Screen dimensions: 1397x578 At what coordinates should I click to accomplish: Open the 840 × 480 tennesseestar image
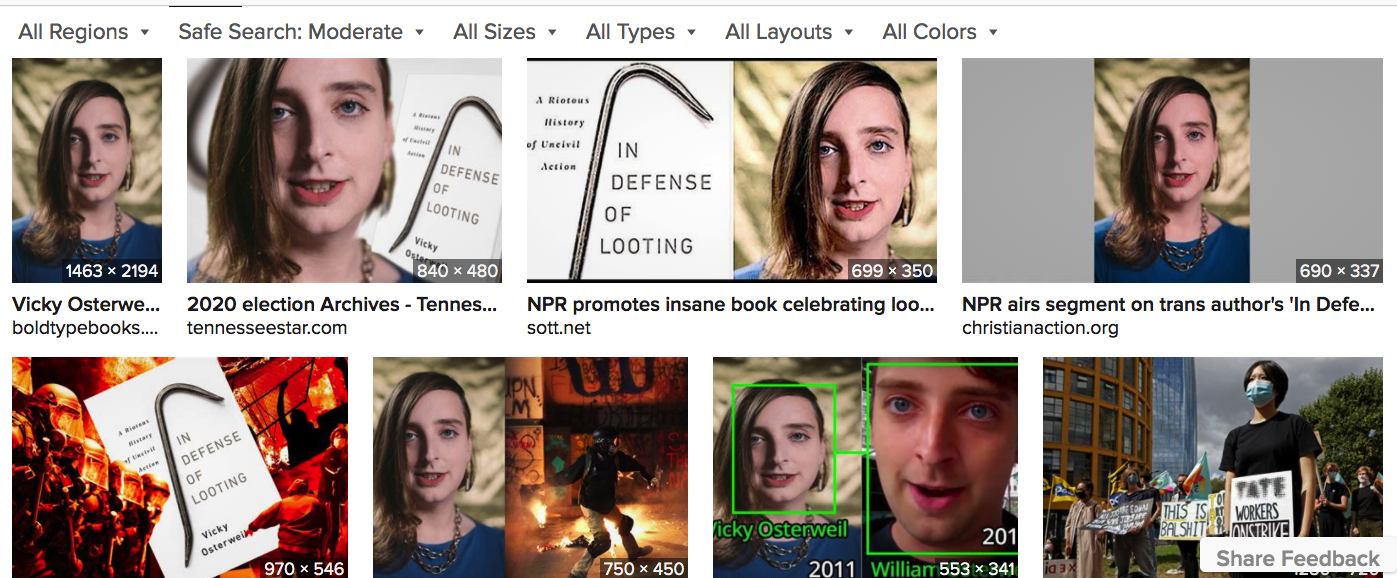click(x=344, y=170)
